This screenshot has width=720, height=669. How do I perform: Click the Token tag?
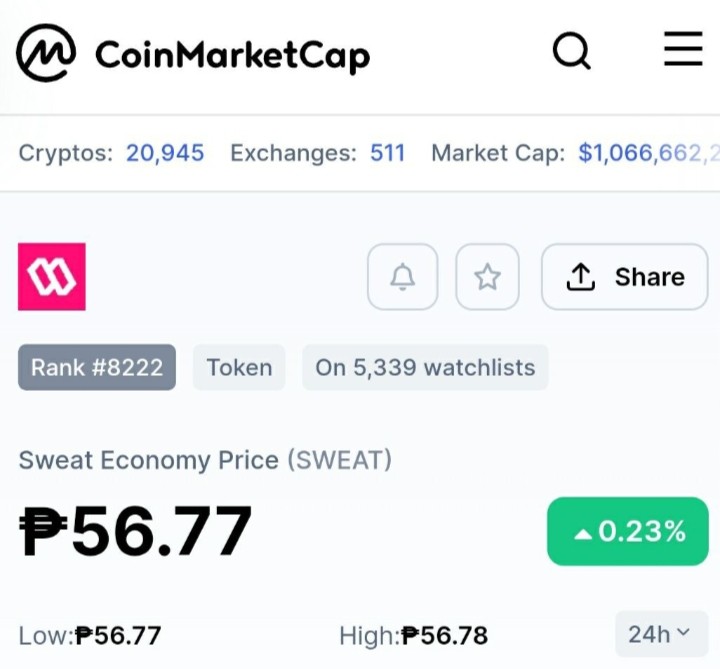[x=239, y=367]
